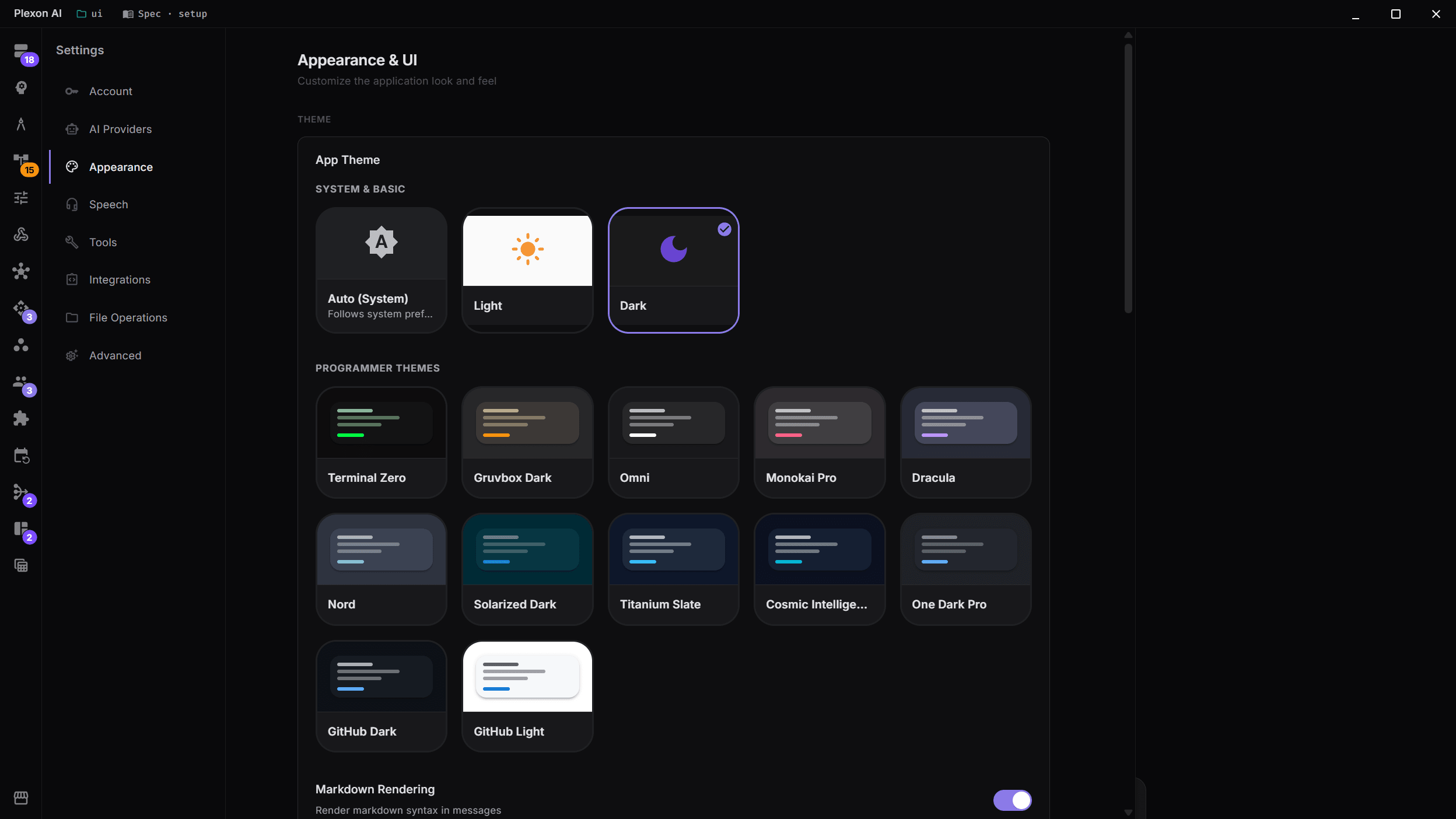Click the puzzle piece extensions icon
1456x819 pixels.
[x=22, y=418]
